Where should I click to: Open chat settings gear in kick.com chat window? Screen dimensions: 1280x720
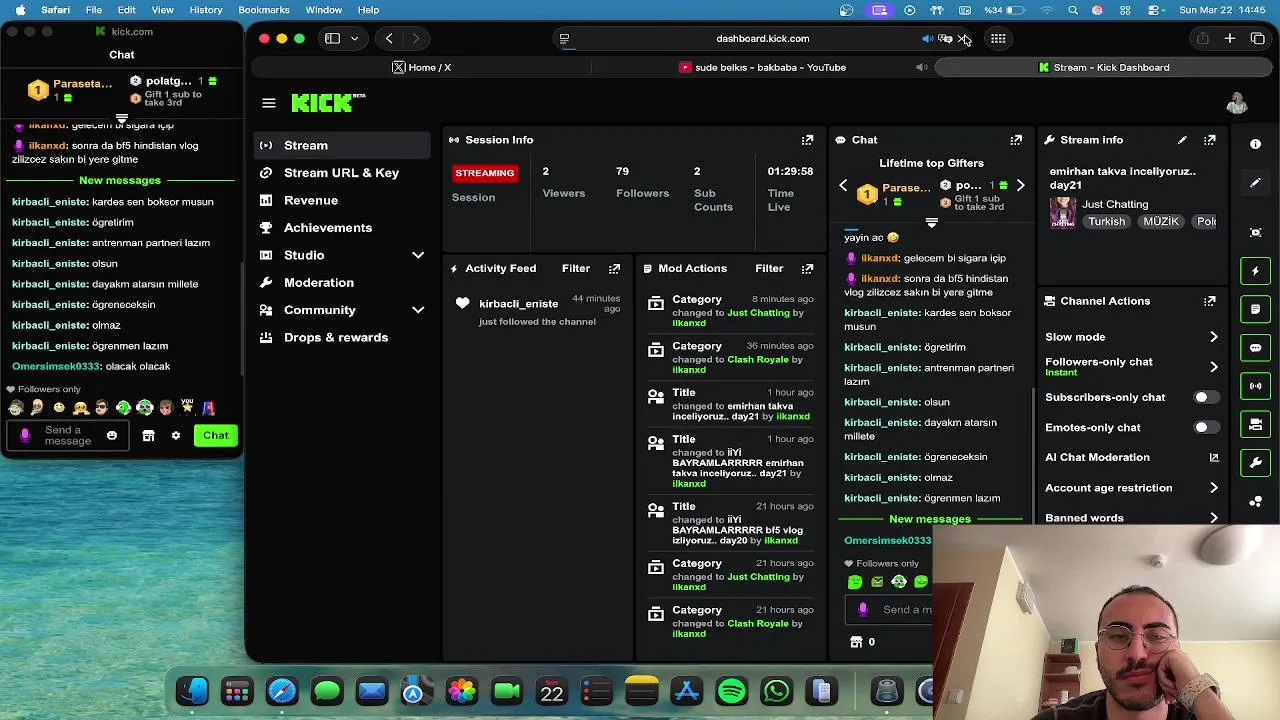[x=176, y=436]
